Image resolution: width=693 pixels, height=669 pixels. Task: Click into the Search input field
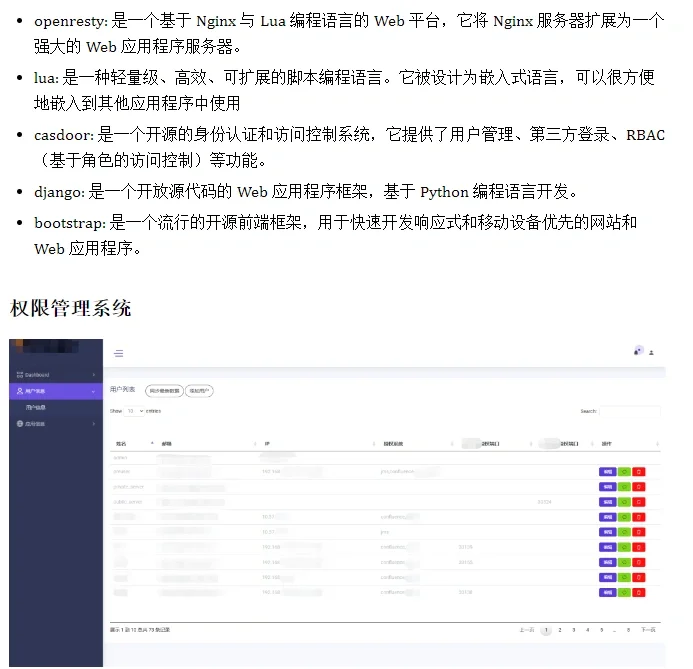[630, 411]
